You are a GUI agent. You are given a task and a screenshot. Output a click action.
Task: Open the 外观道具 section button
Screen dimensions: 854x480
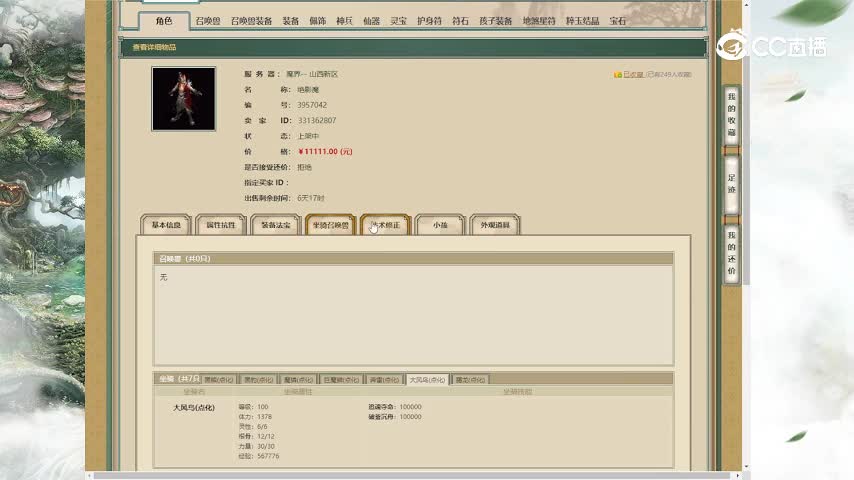point(495,224)
